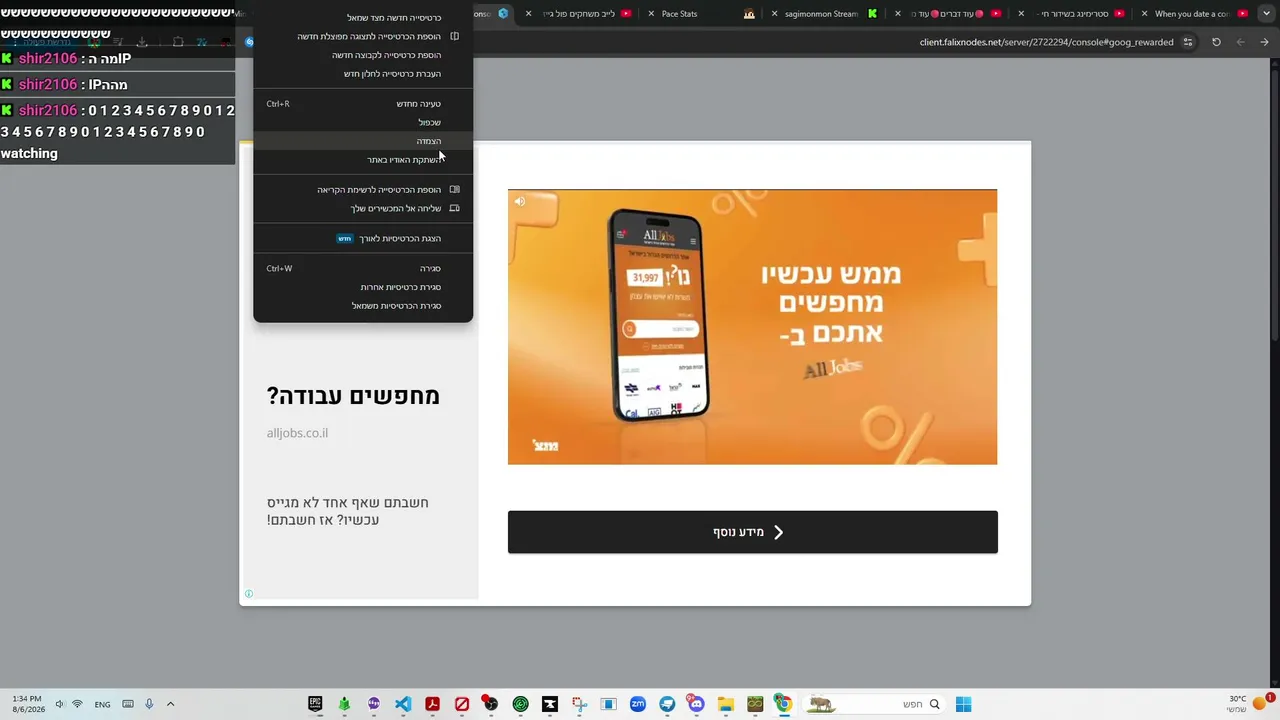Click the 'מחפשים עבודה?' ad headline

click(x=353, y=396)
